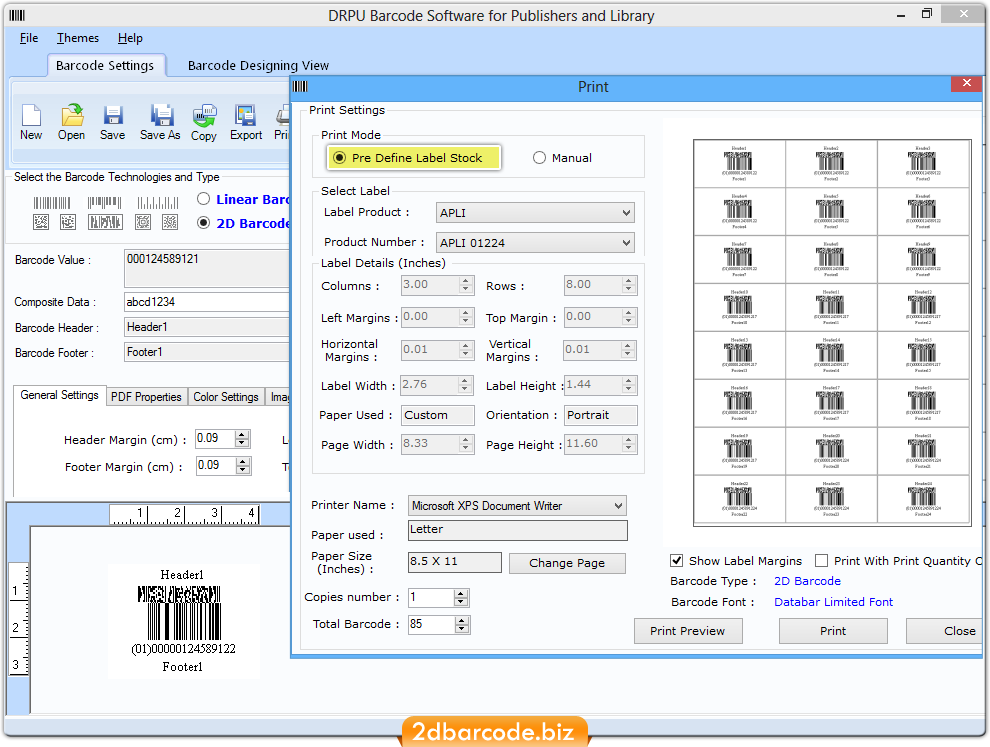This screenshot has height=747, width=990.
Task: Select fifth 2D barcode sample icon
Action: tap(170, 222)
